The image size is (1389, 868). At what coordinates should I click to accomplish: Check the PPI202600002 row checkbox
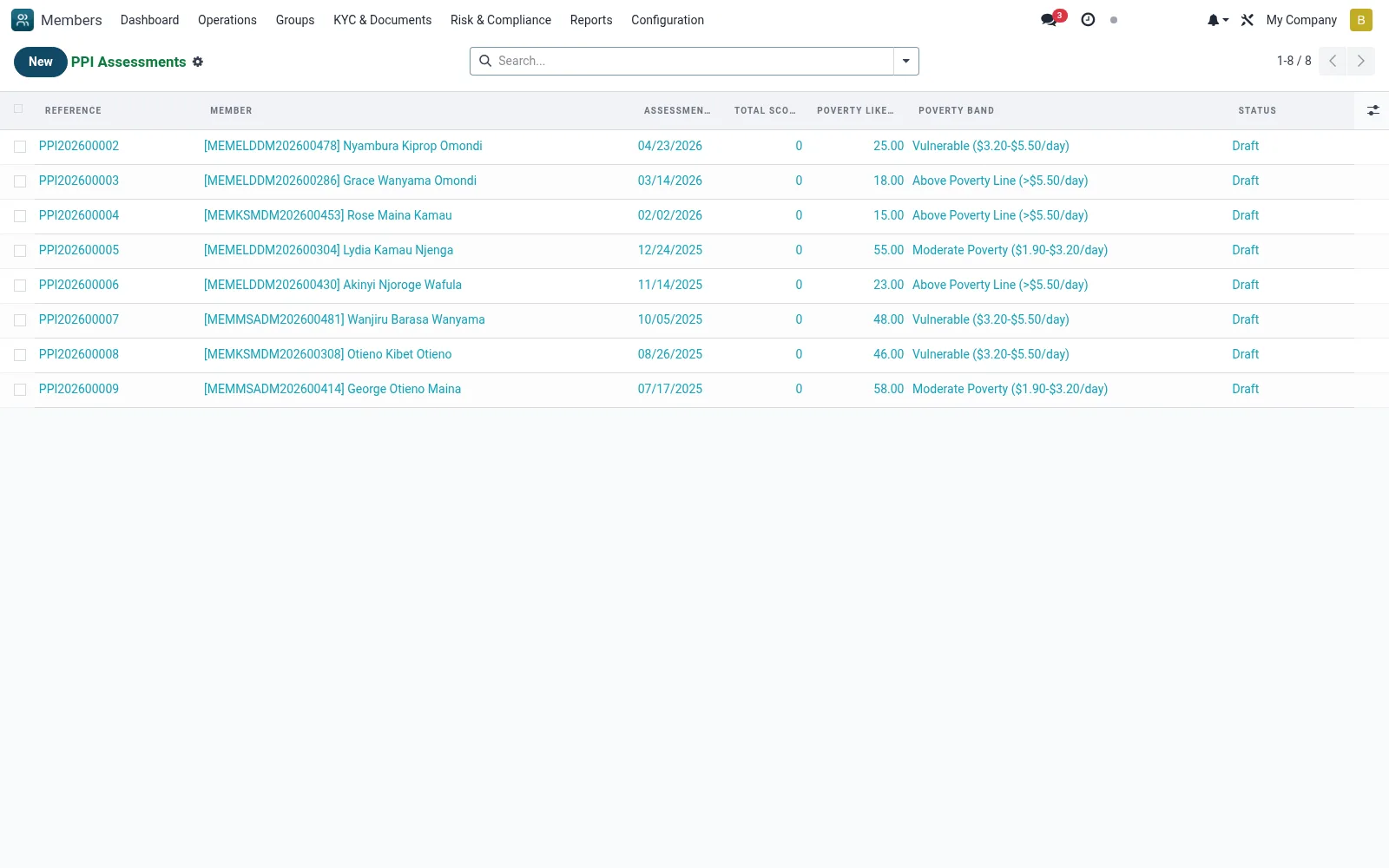(20, 147)
